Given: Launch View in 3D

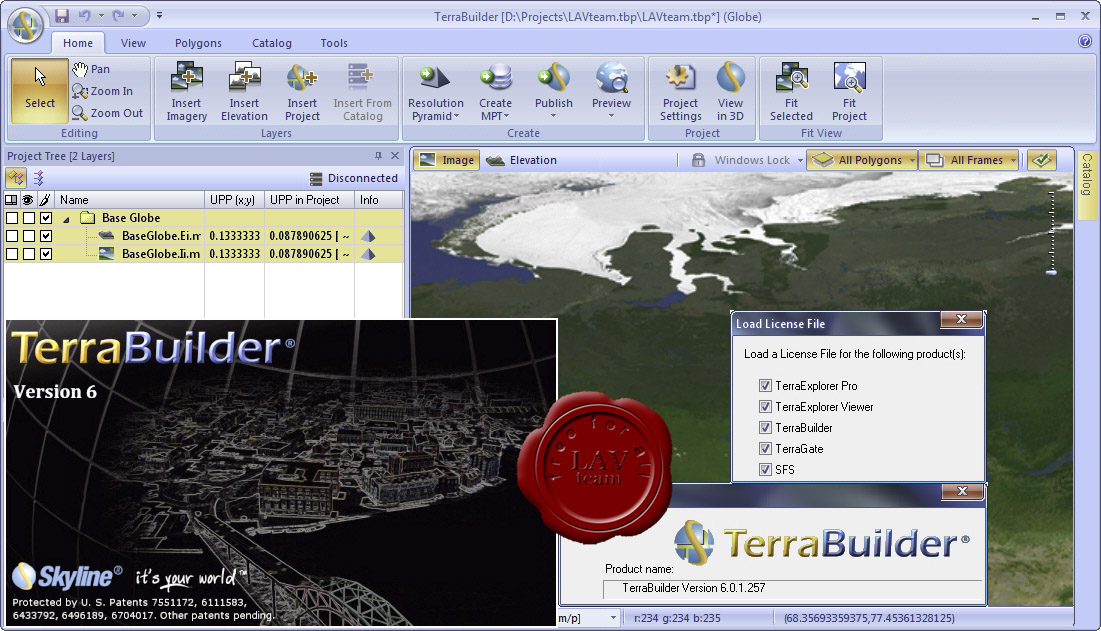Looking at the screenshot, I should pyautogui.click(x=730, y=91).
